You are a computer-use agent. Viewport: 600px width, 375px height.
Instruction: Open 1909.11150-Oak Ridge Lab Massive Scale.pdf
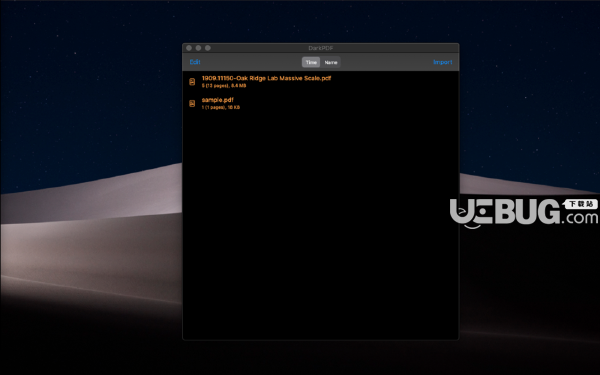[x=266, y=78]
